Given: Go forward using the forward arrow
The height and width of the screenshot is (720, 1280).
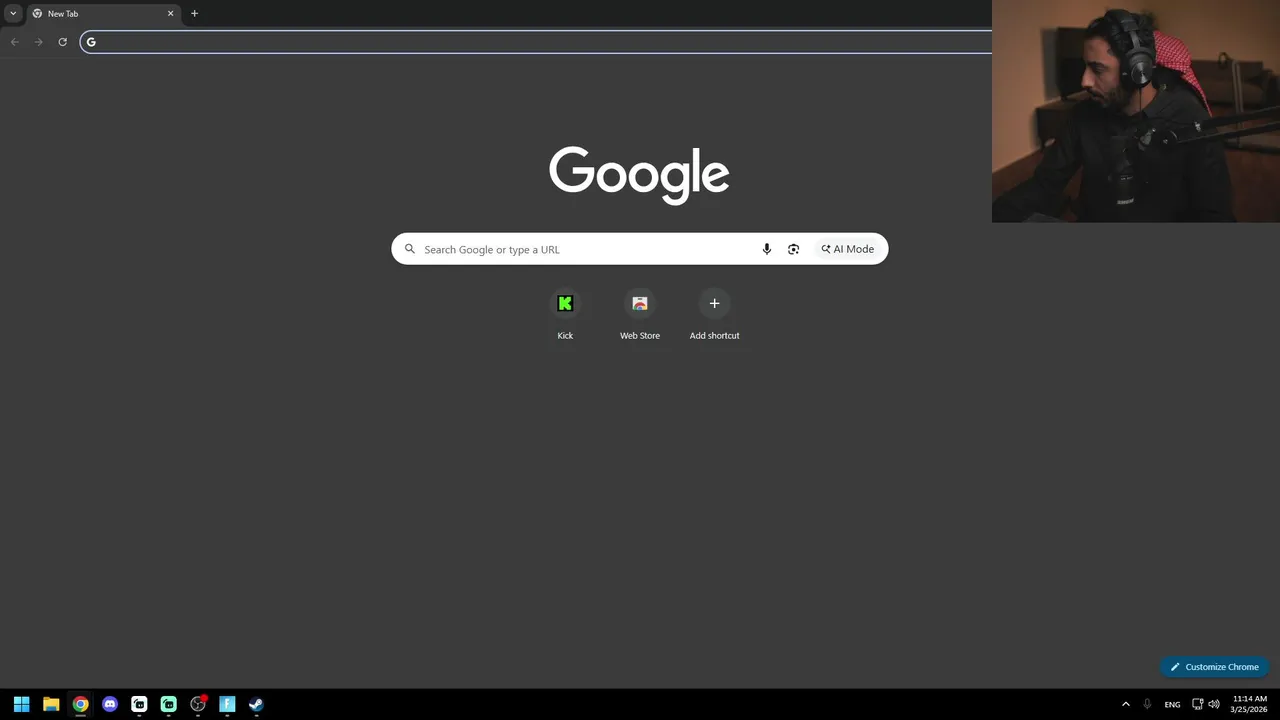Looking at the screenshot, I should (x=38, y=42).
